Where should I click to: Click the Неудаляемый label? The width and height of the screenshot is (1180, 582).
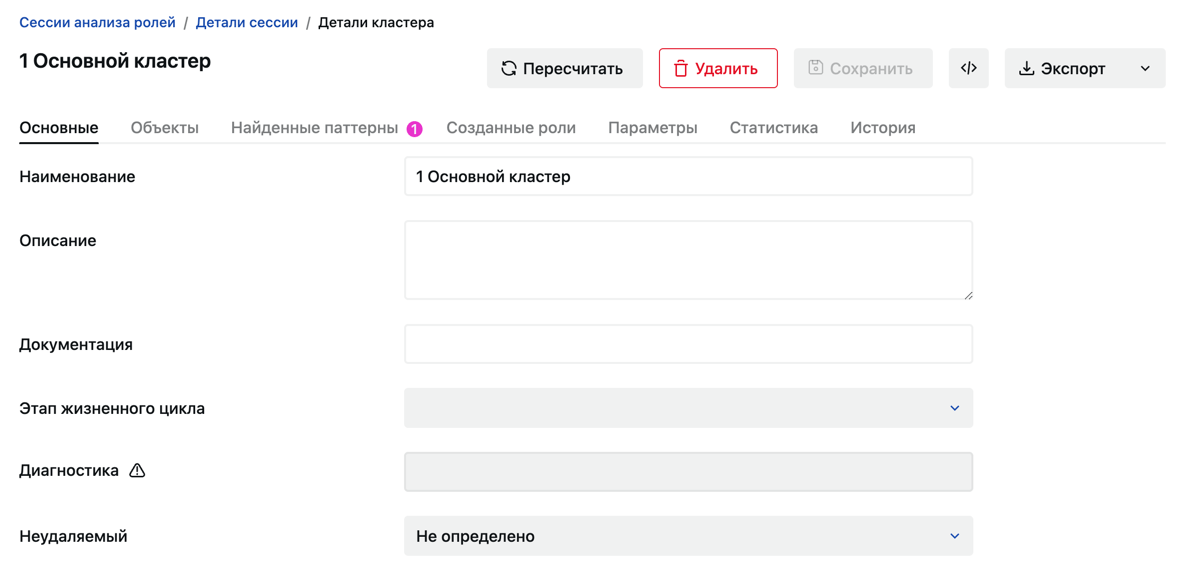[x=73, y=537]
